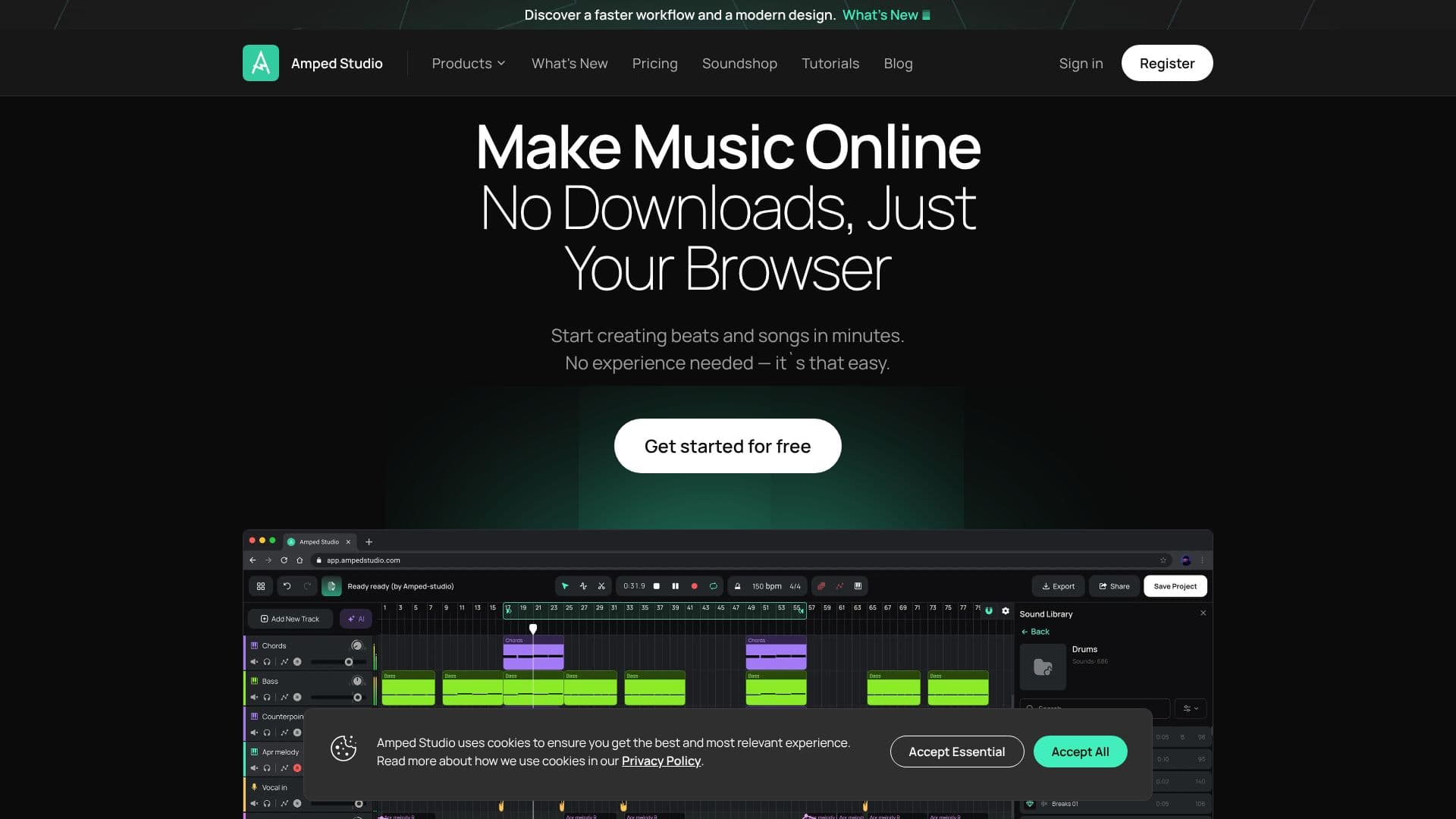1456x819 pixels.
Task: Click the 150 bpm tempo value
Action: [x=767, y=586]
